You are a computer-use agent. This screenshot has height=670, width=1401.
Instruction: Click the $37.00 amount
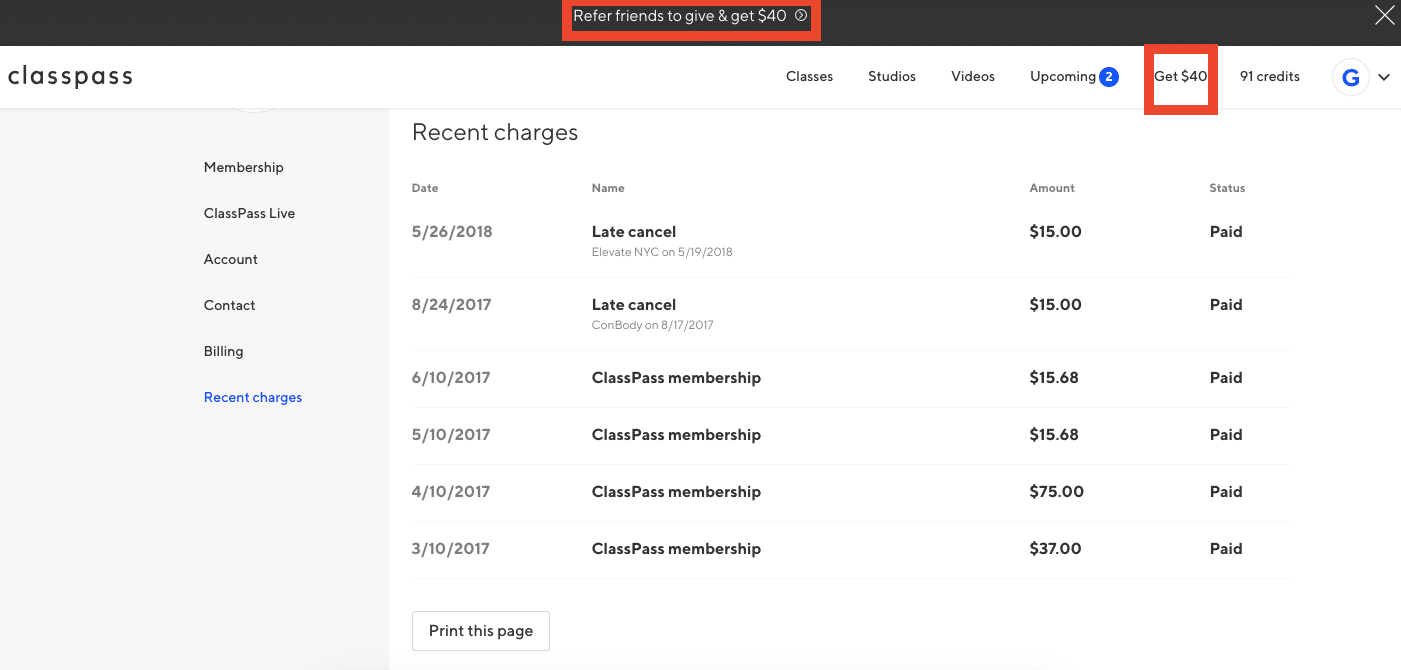click(1056, 549)
